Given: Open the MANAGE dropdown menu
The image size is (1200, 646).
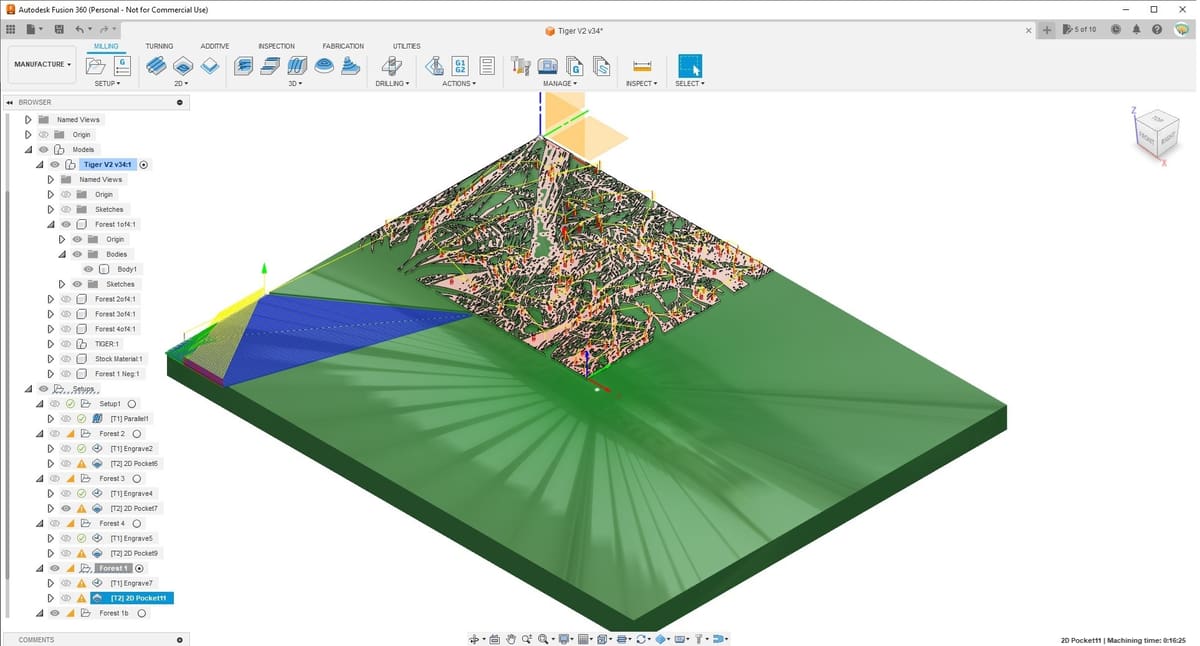Looking at the screenshot, I should 560,84.
